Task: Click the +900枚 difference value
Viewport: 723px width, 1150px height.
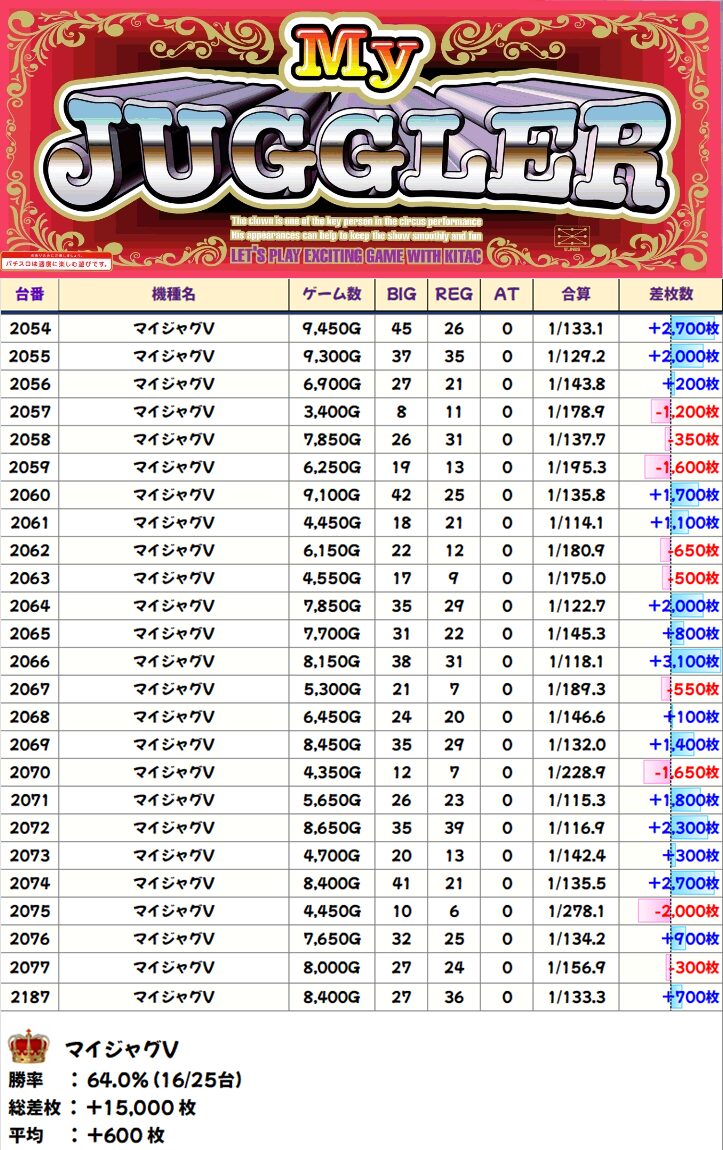Action: pos(691,940)
